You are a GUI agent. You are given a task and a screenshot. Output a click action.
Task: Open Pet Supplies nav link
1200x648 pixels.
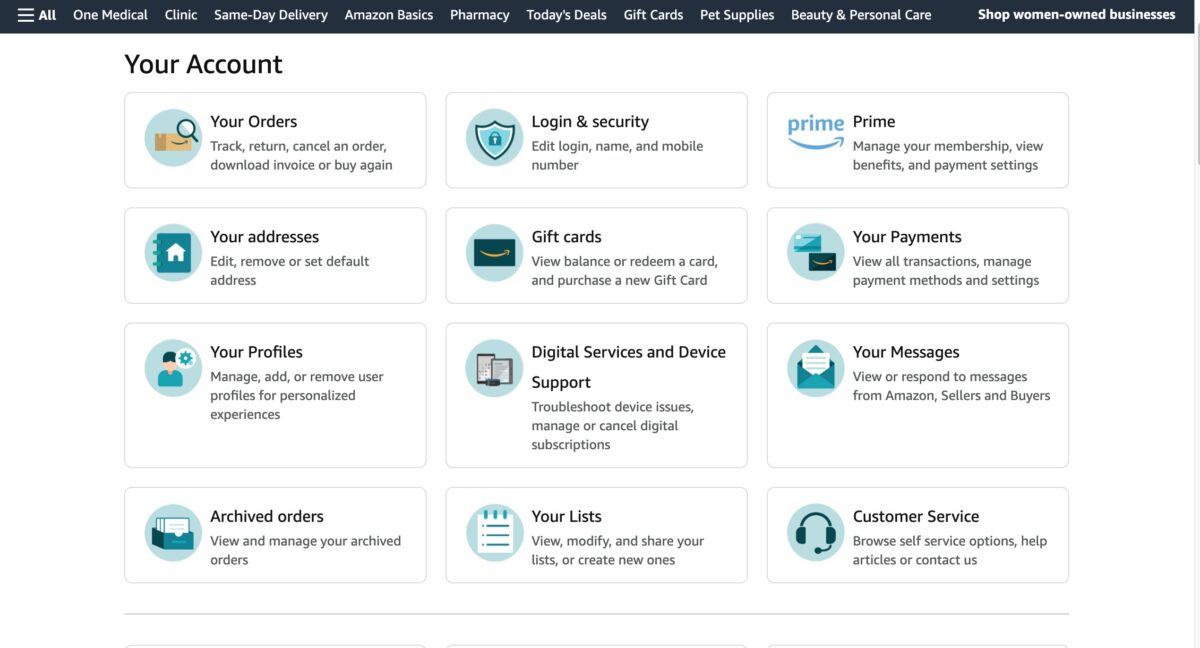click(737, 15)
